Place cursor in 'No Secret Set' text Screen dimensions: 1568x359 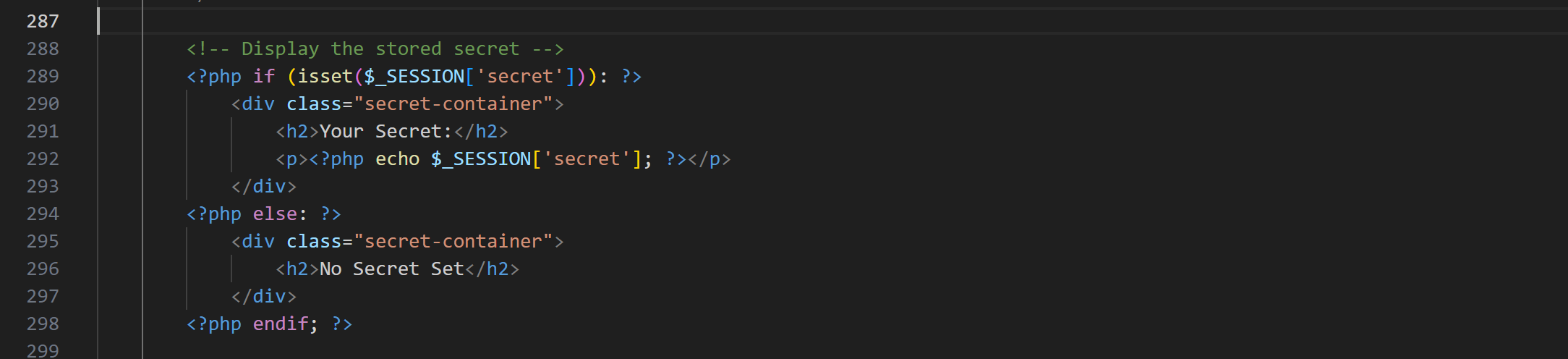pos(391,269)
